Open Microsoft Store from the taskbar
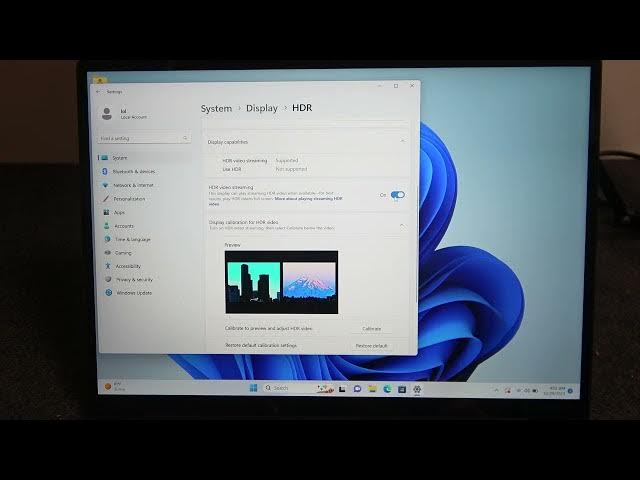Viewport: 640px width, 480px height. (402, 389)
